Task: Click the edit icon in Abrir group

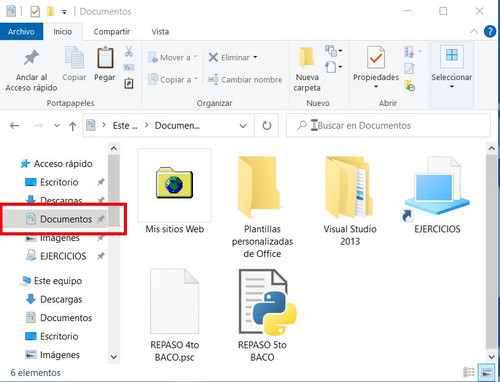Action: click(x=409, y=68)
